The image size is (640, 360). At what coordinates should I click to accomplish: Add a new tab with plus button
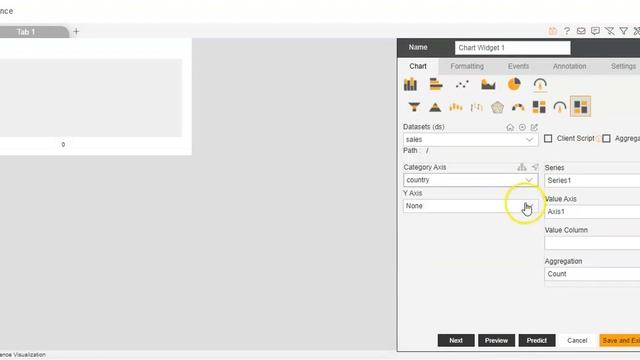pos(76,31)
